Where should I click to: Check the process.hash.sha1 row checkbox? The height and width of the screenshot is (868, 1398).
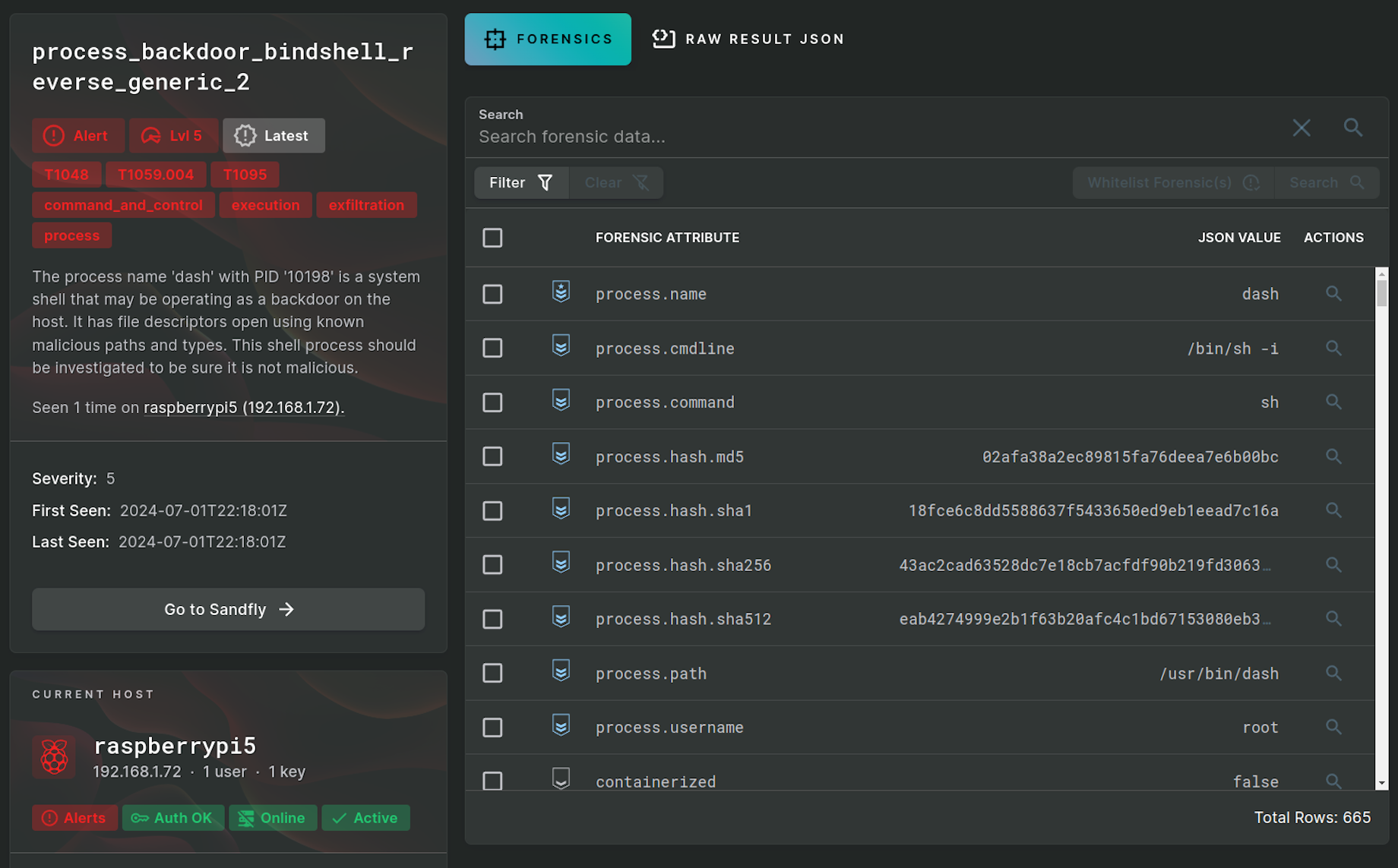click(492, 511)
